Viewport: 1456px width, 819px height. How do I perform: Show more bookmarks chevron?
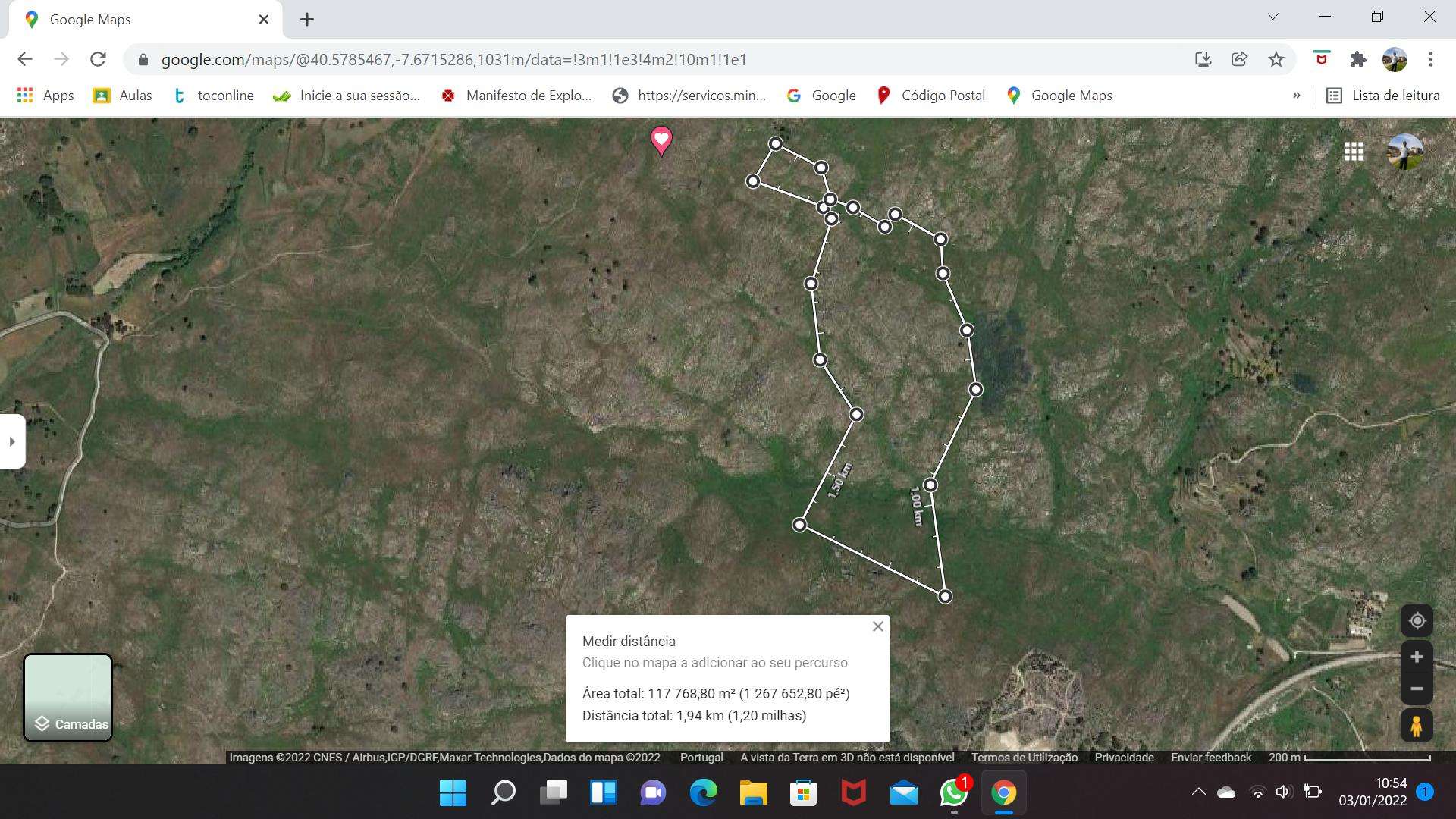(x=1296, y=96)
